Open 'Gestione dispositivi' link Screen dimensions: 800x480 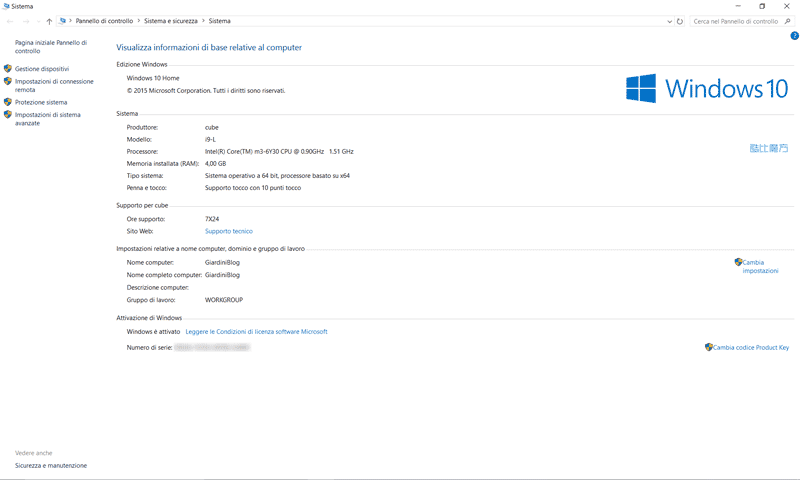coord(42,69)
